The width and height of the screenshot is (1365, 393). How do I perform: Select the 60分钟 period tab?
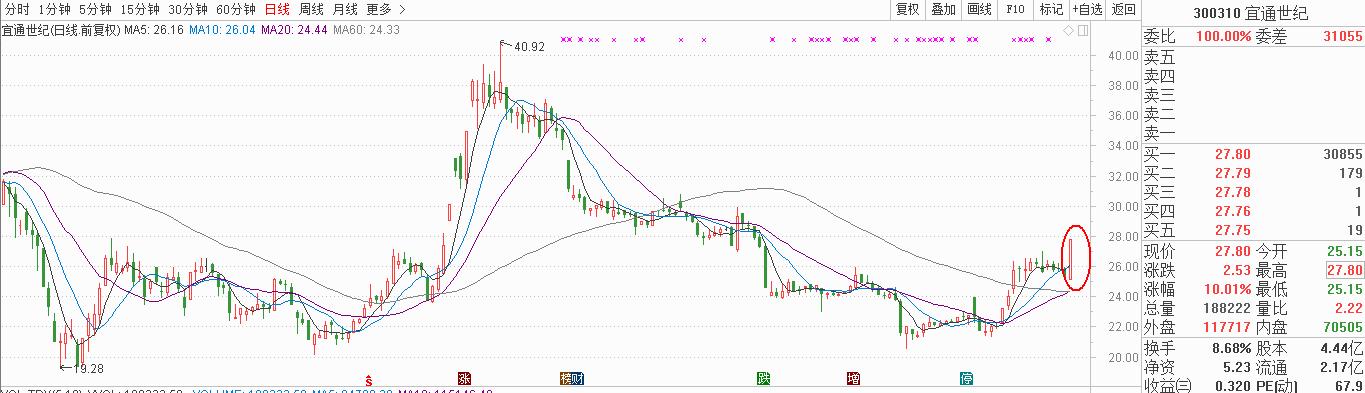click(236, 9)
